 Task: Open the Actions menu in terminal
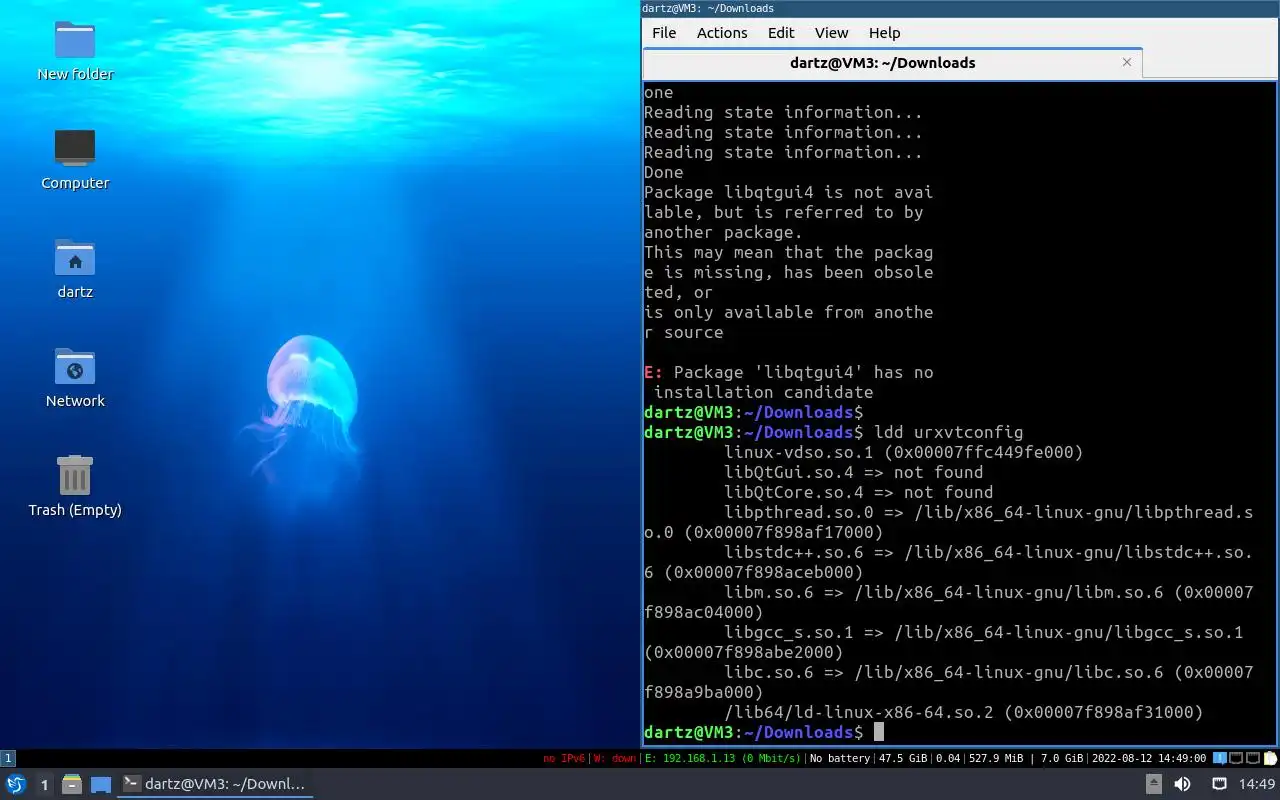tap(722, 33)
